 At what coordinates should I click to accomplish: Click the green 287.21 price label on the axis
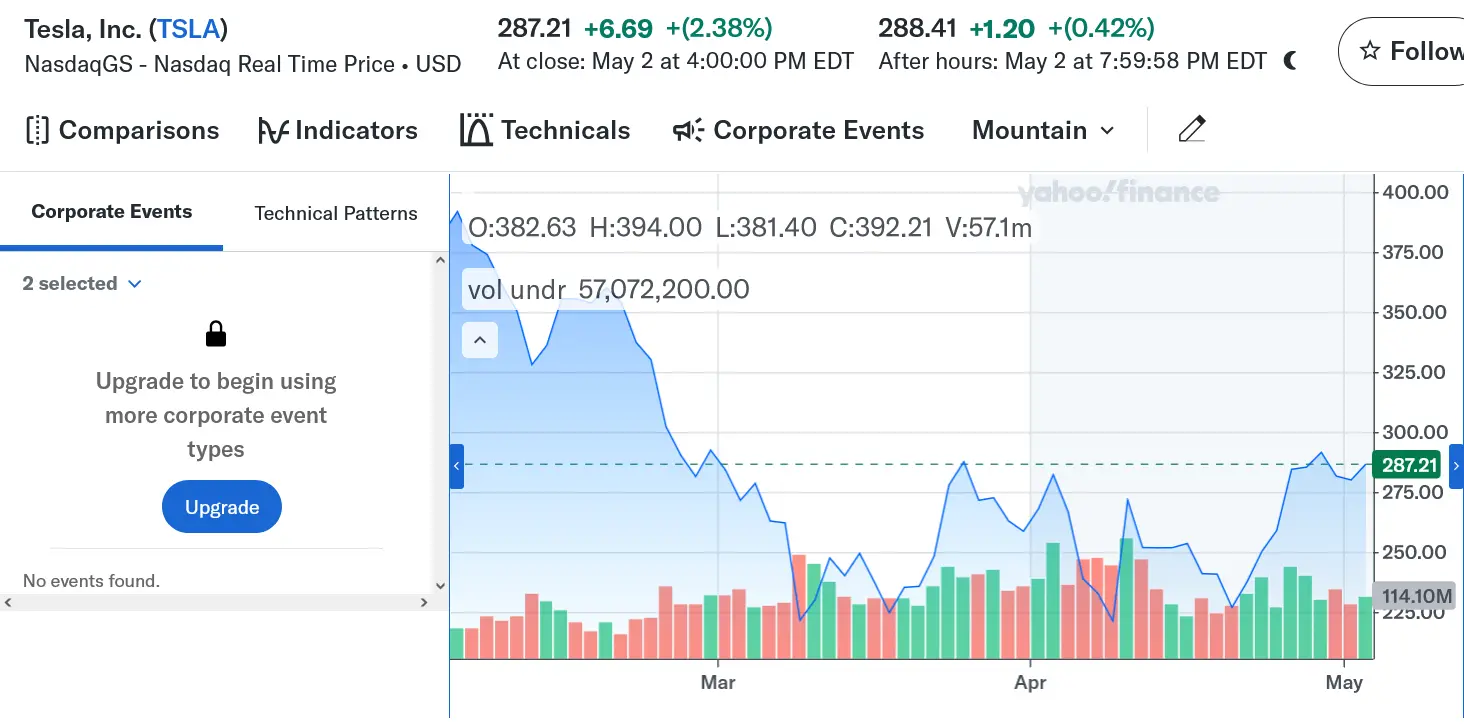coord(1409,465)
